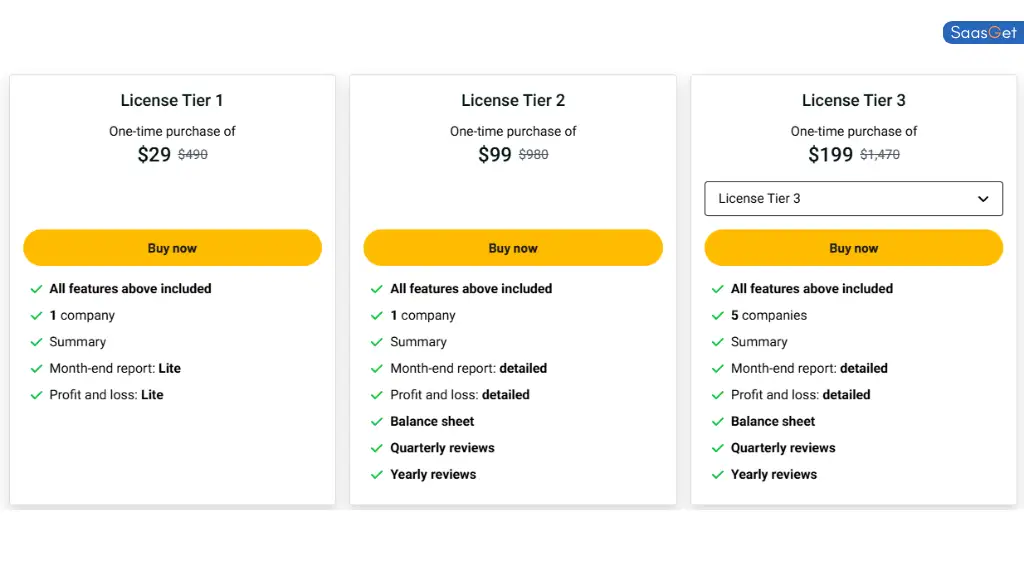Image resolution: width=1024 pixels, height=576 pixels.
Task: Click checkmark beside Profit and loss: Lite
Action: (x=37, y=395)
